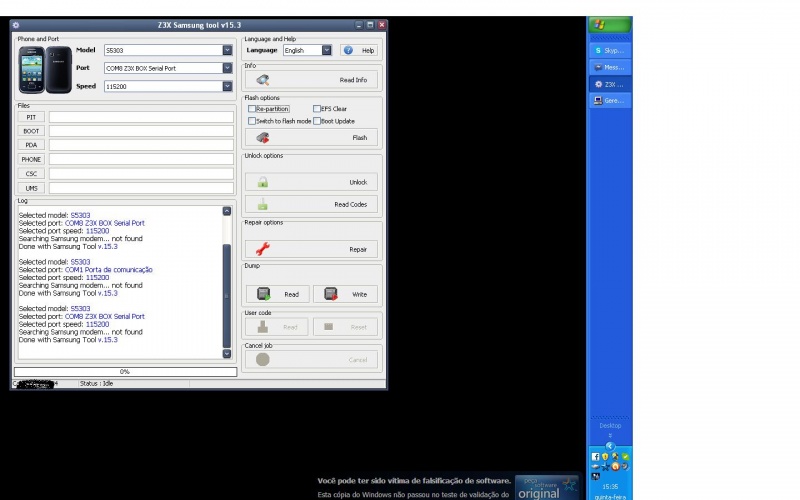
Task: Click the Repair button
Action: [311, 249]
